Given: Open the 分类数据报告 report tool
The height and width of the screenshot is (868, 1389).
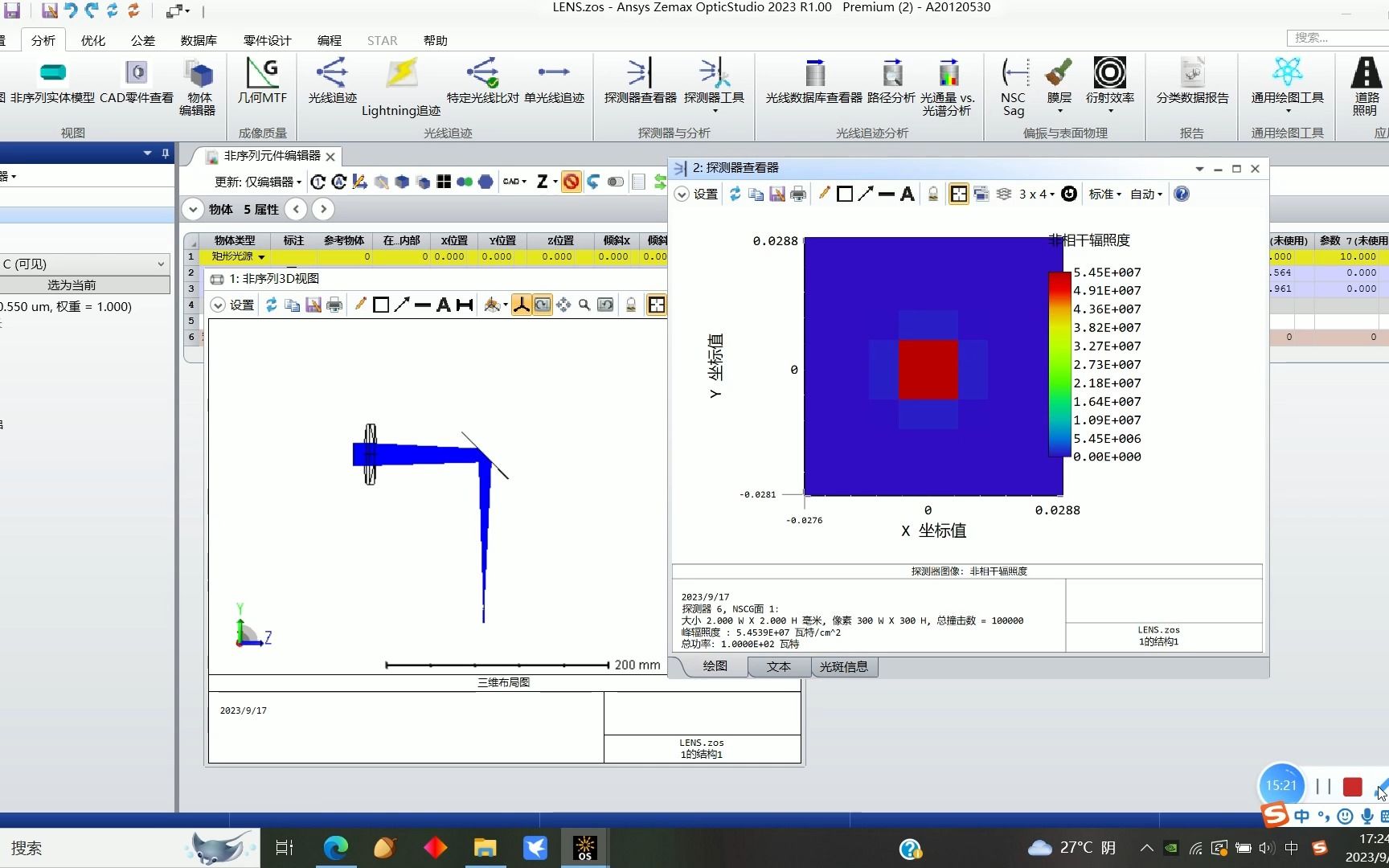Looking at the screenshot, I should pos(1192,81).
